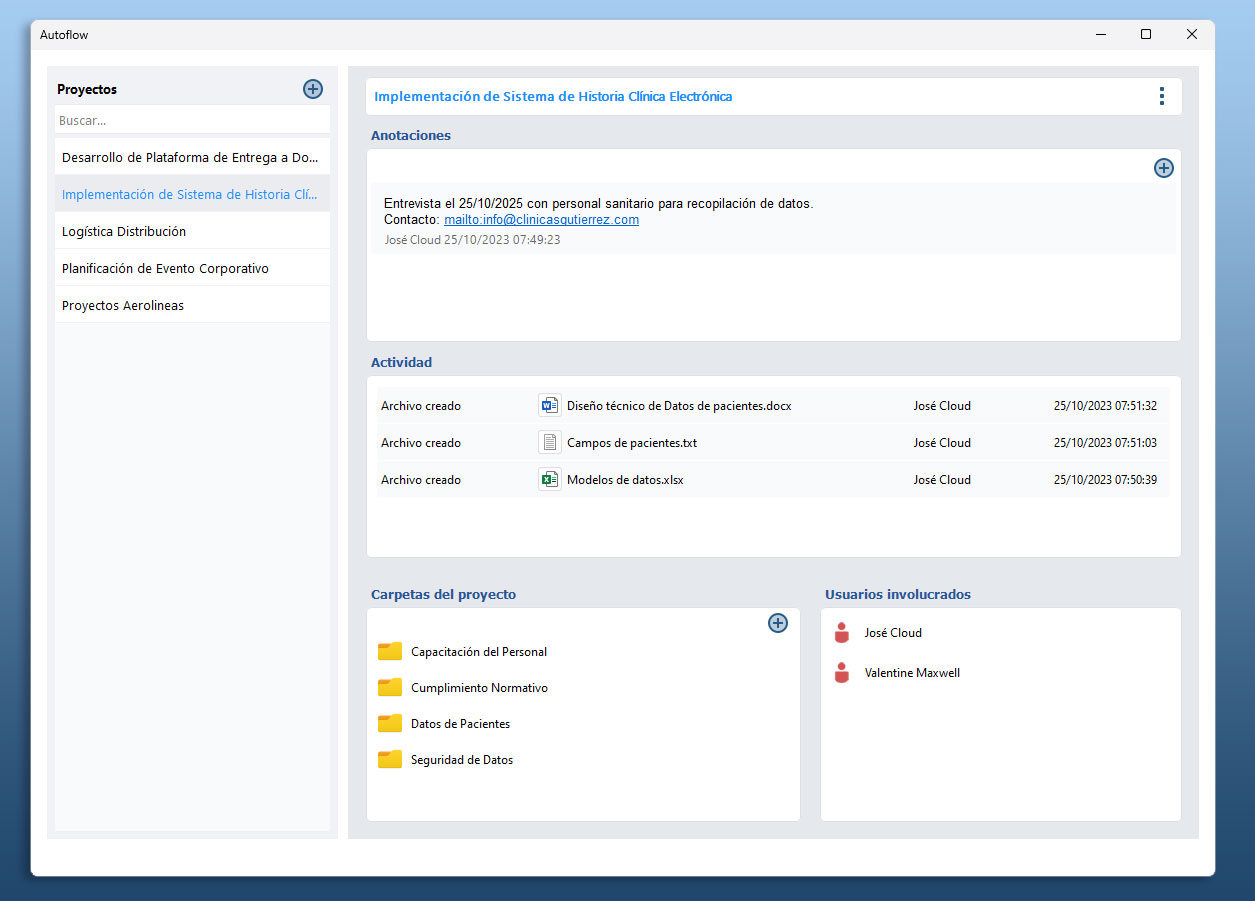The width and height of the screenshot is (1255, 901).
Task: Add a new project folder with plus icon
Action: pyautogui.click(x=778, y=623)
